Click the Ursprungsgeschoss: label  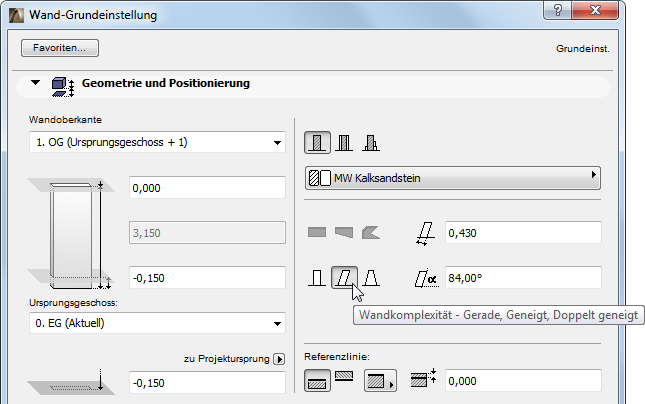coord(73,303)
